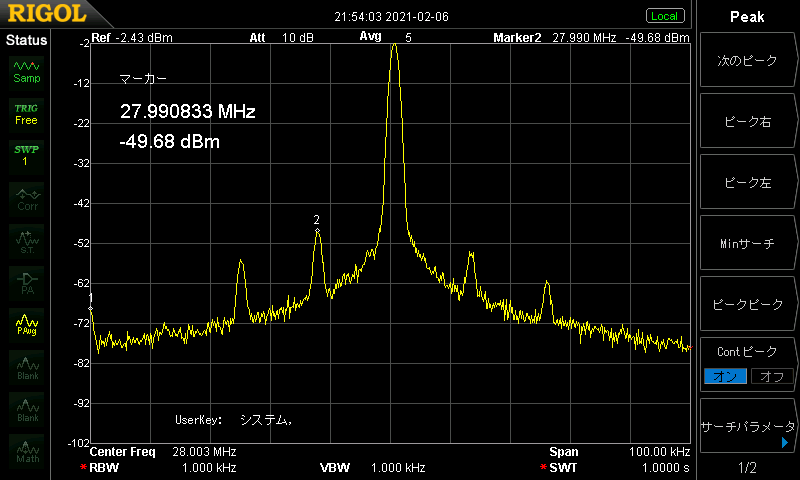Select the Corr correction status icon

click(x=27, y=199)
